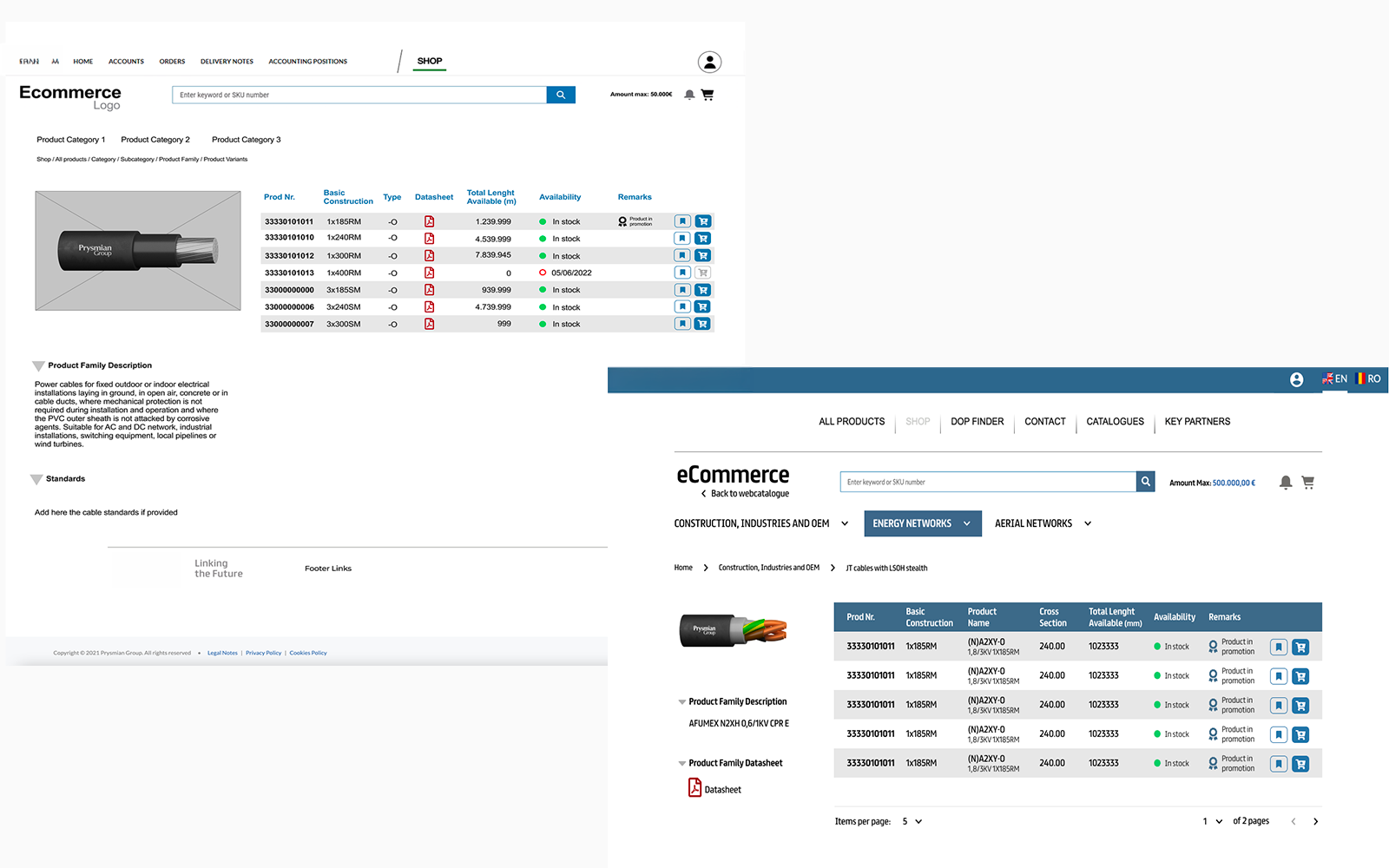Open PDF datasheet for product 33330101011 1x185RM
The image size is (1389, 868).
pos(429,221)
